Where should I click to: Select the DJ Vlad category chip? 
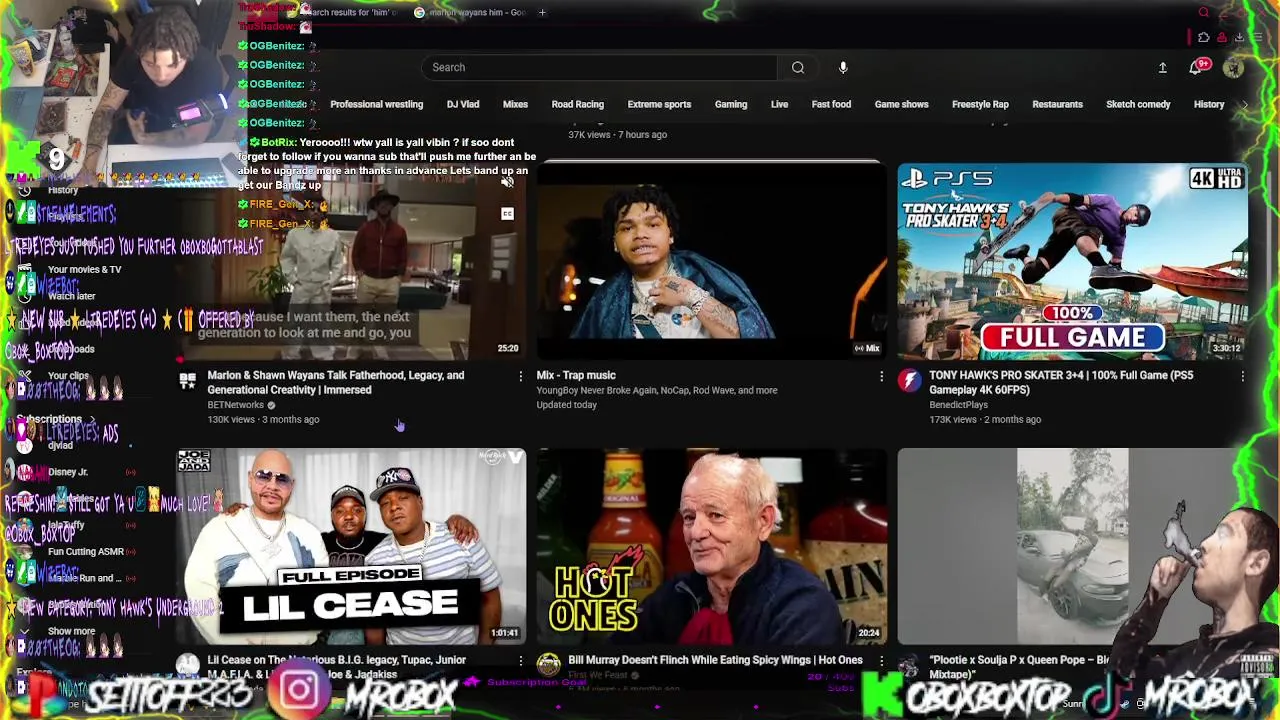coord(463,104)
